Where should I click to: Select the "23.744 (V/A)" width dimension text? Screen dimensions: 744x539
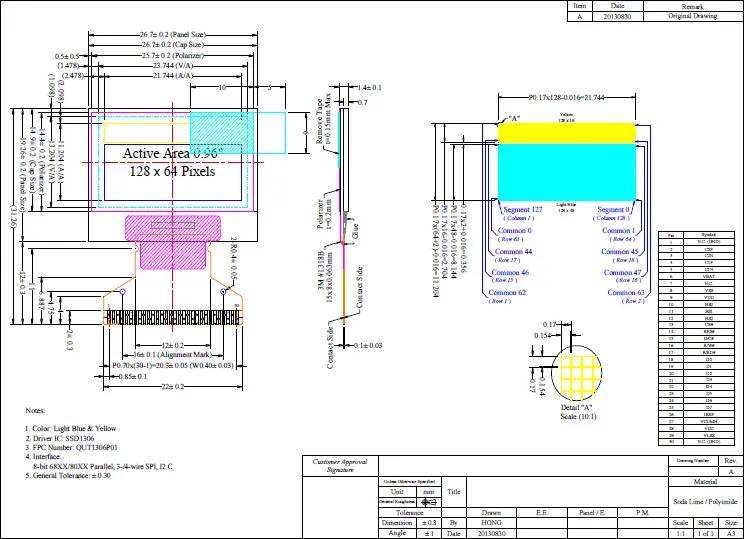click(173, 65)
